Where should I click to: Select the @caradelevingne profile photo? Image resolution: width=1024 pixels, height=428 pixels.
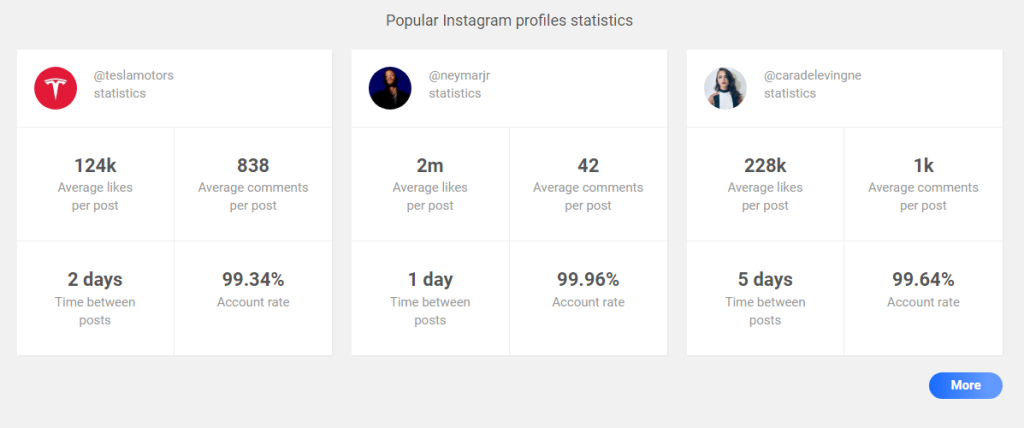tap(726, 88)
